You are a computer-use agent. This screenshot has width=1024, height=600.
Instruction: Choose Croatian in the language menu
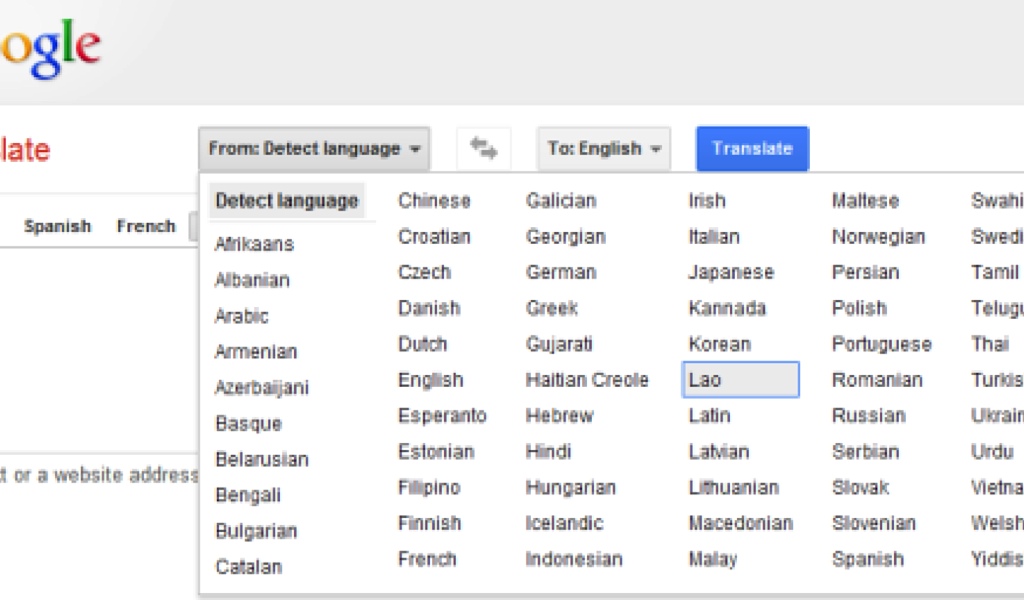[434, 236]
